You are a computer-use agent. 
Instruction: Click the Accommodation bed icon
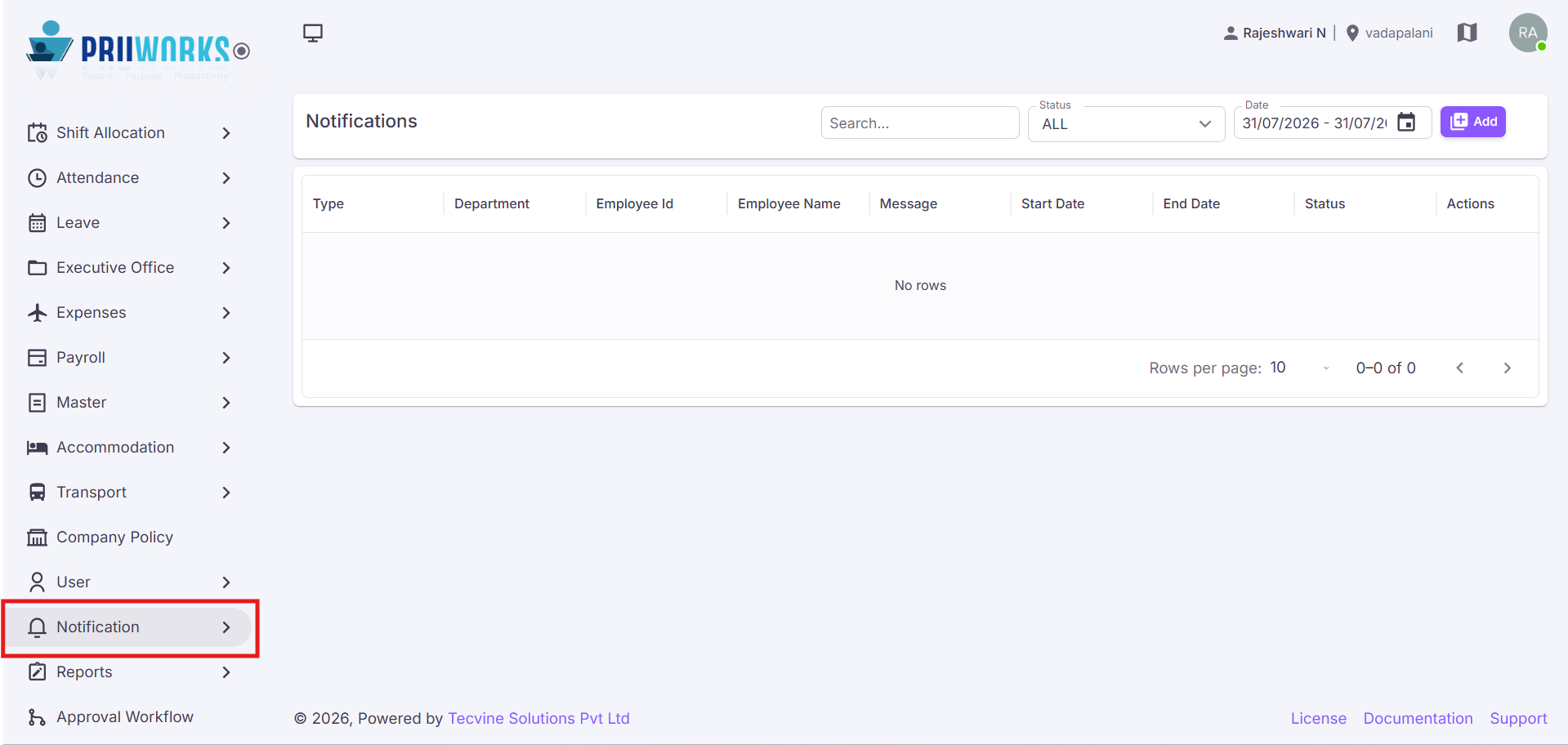38,447
